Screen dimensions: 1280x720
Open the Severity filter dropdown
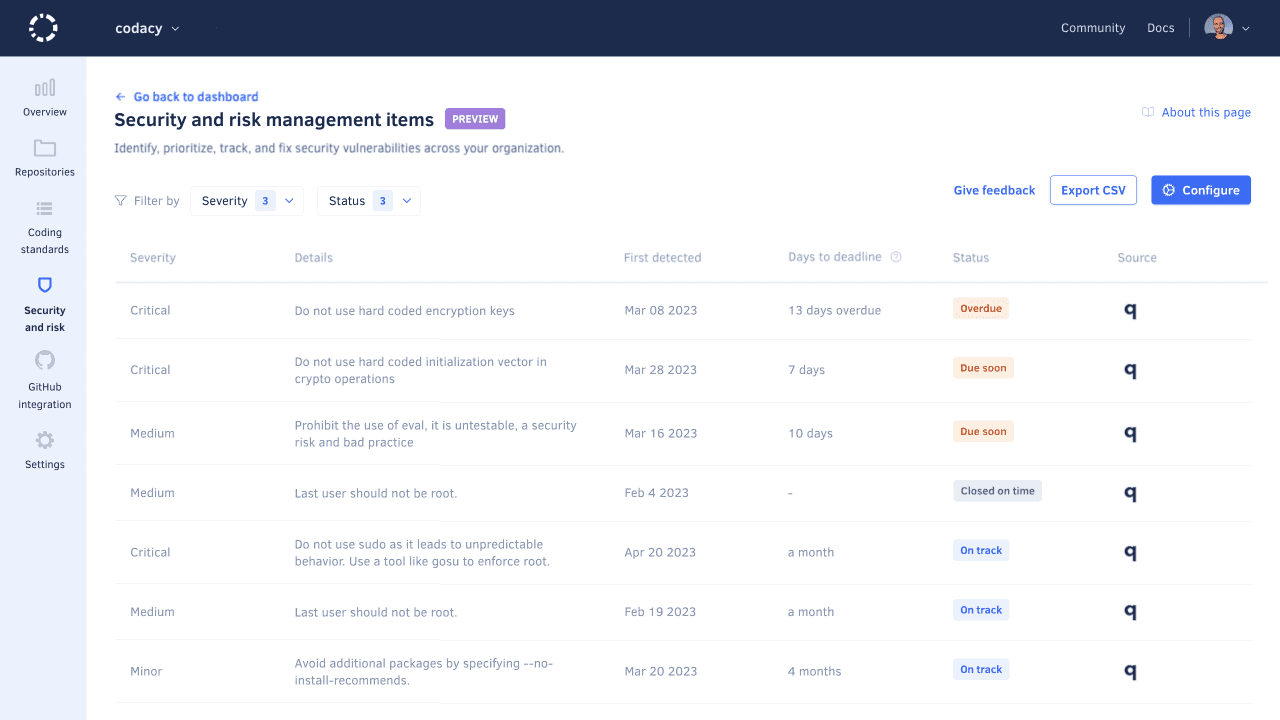click(247, 200)
